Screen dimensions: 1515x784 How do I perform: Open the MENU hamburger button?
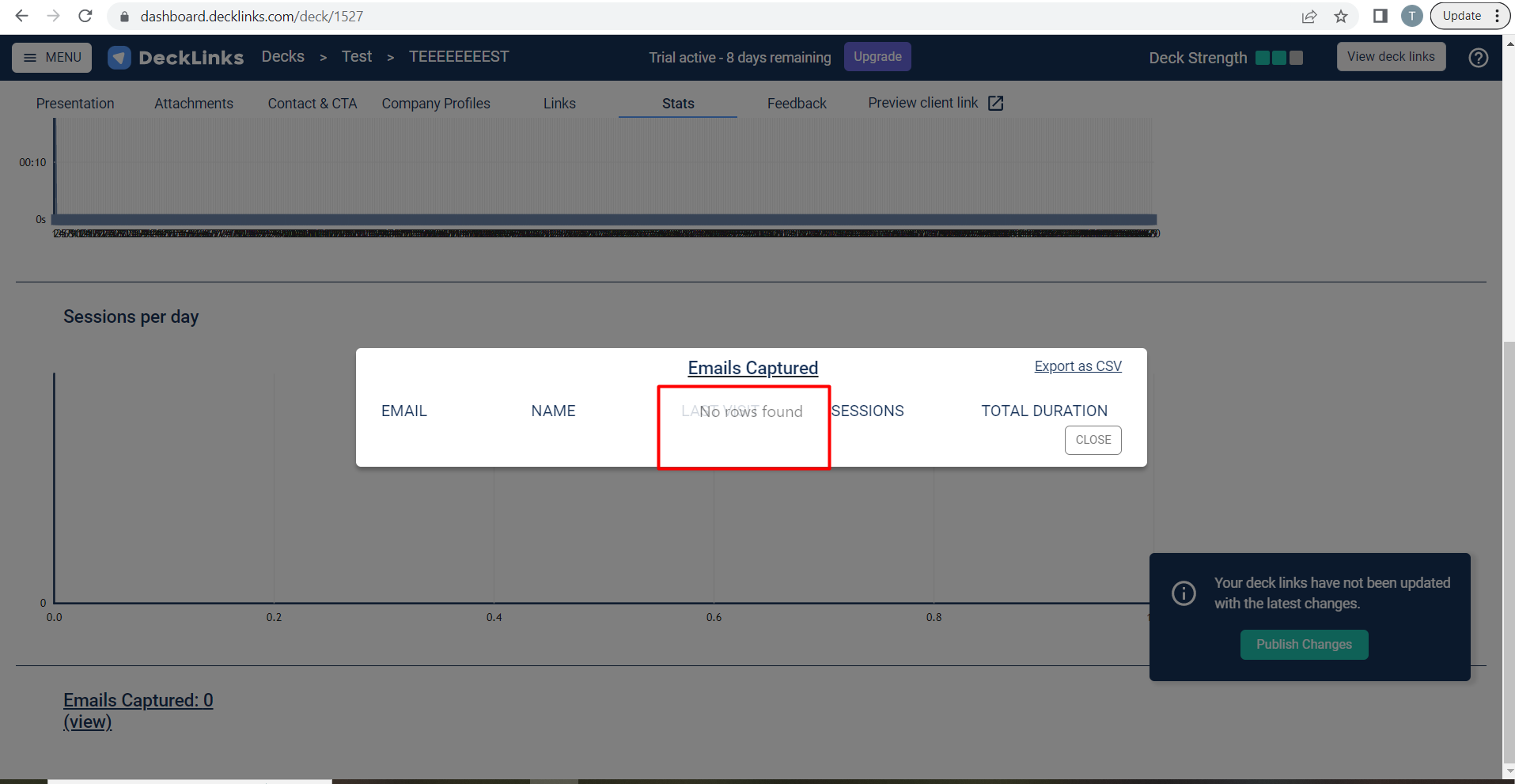52,57
